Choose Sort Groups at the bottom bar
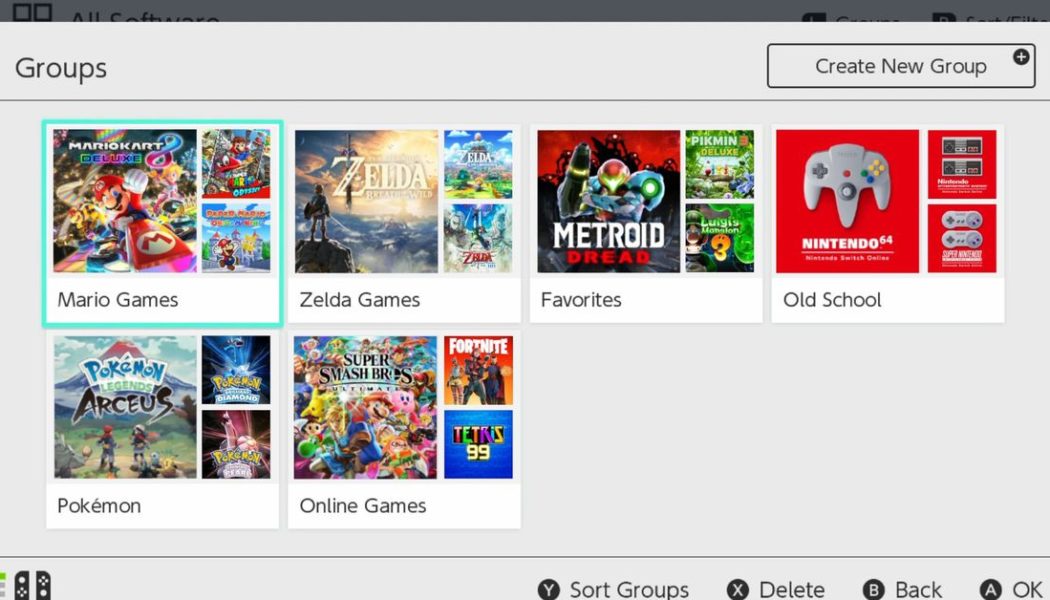The image size is (1050, 600). point(628,589)
